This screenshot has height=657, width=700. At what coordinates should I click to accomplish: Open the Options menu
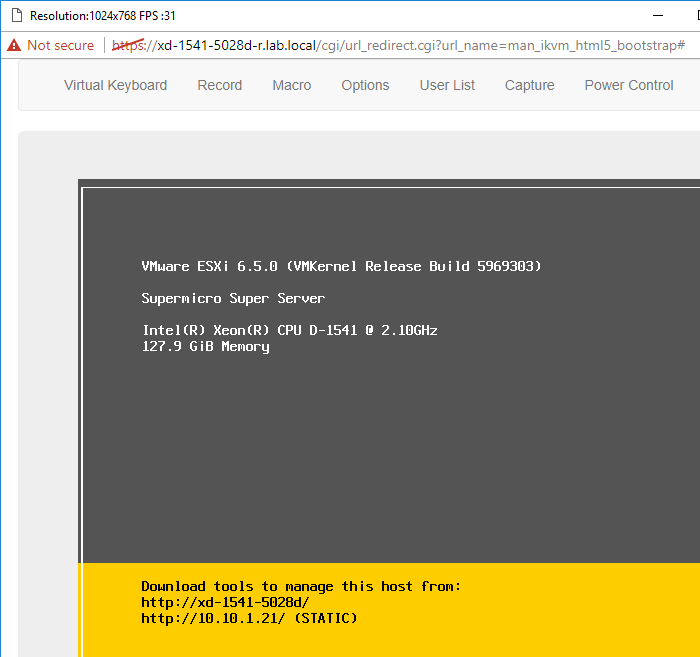coord(365,85)
